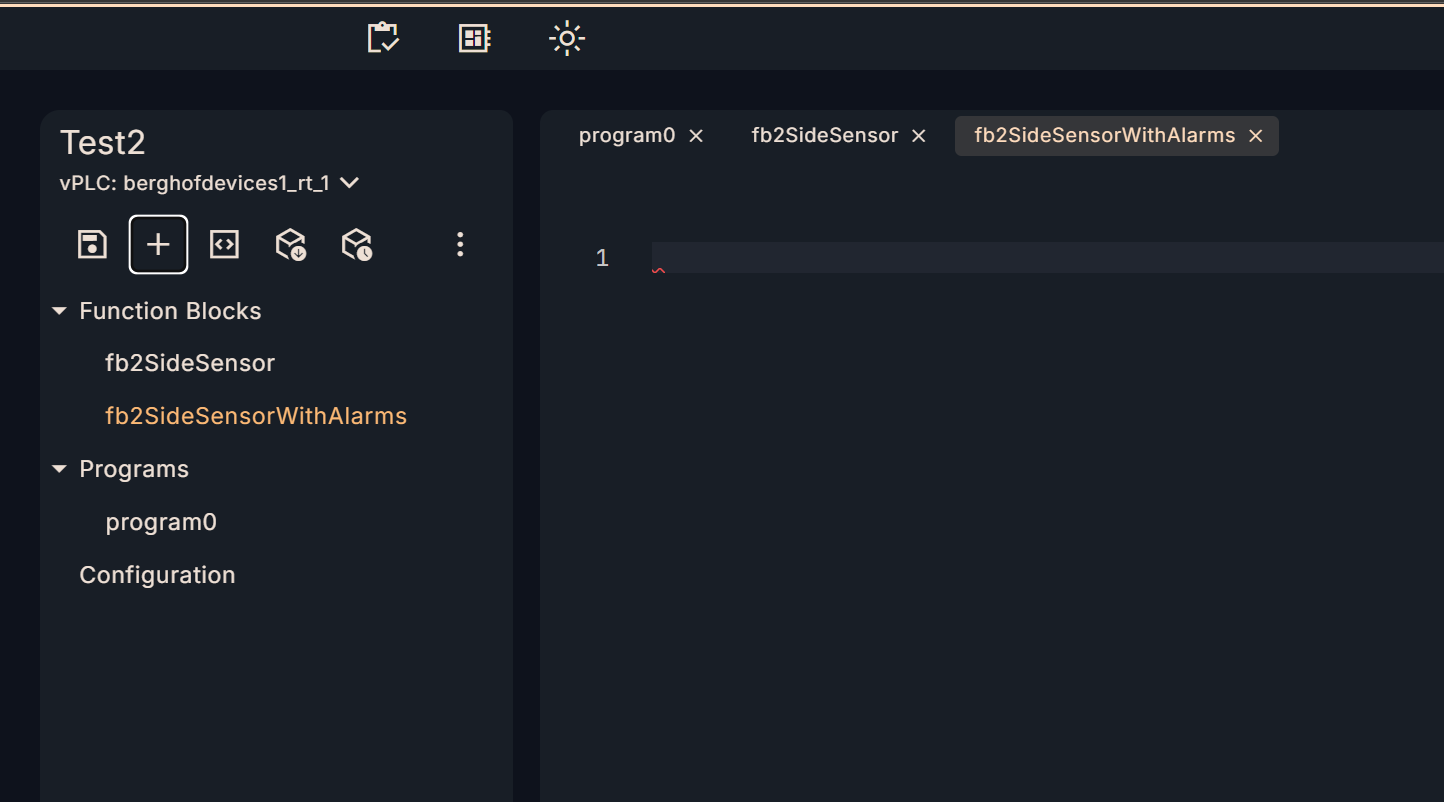
Task: Close the fb2SideSensorWithAlarms tab
Action: (1256, 136)
